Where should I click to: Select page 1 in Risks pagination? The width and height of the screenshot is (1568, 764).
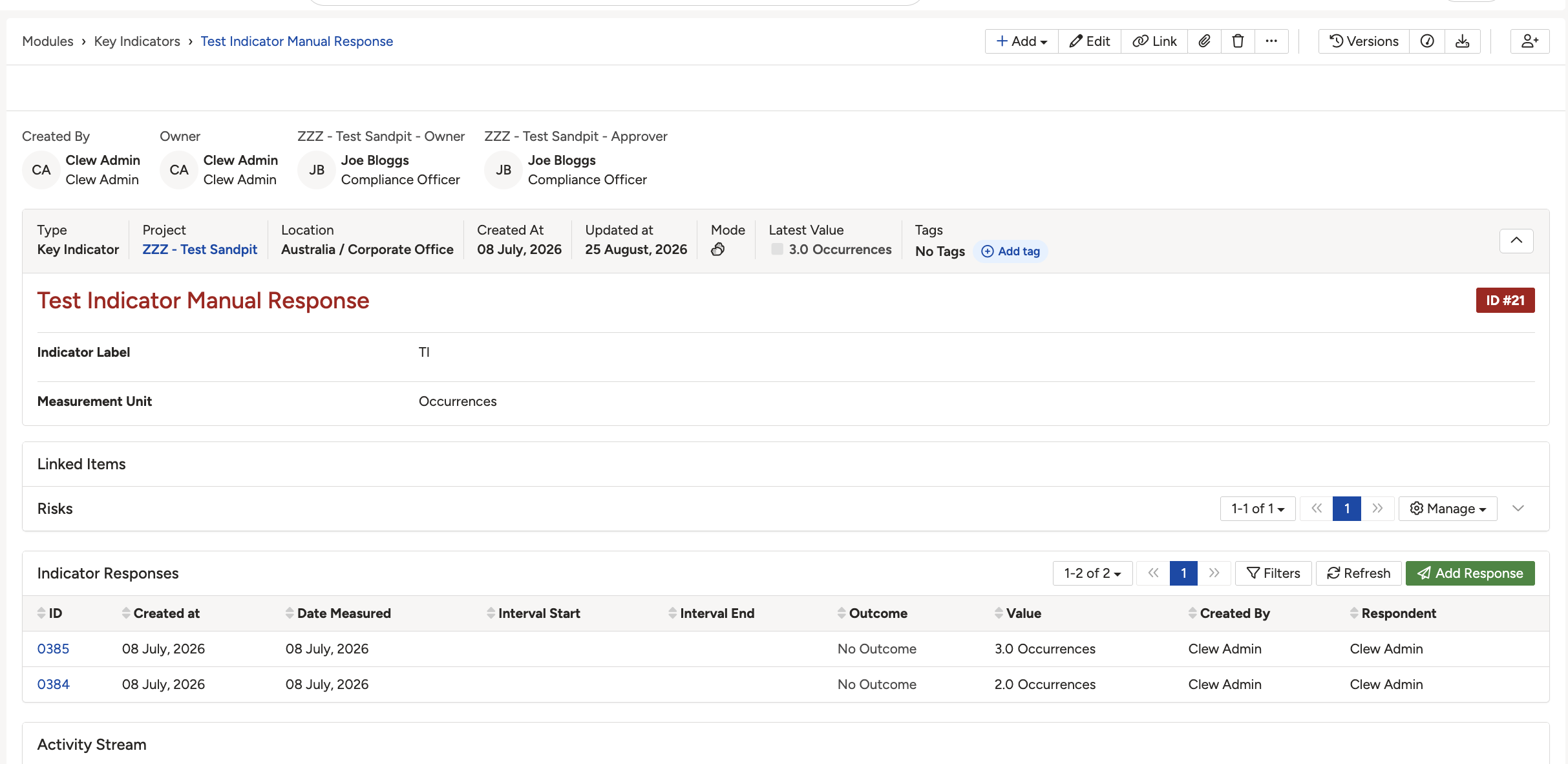pos(1347,509)
